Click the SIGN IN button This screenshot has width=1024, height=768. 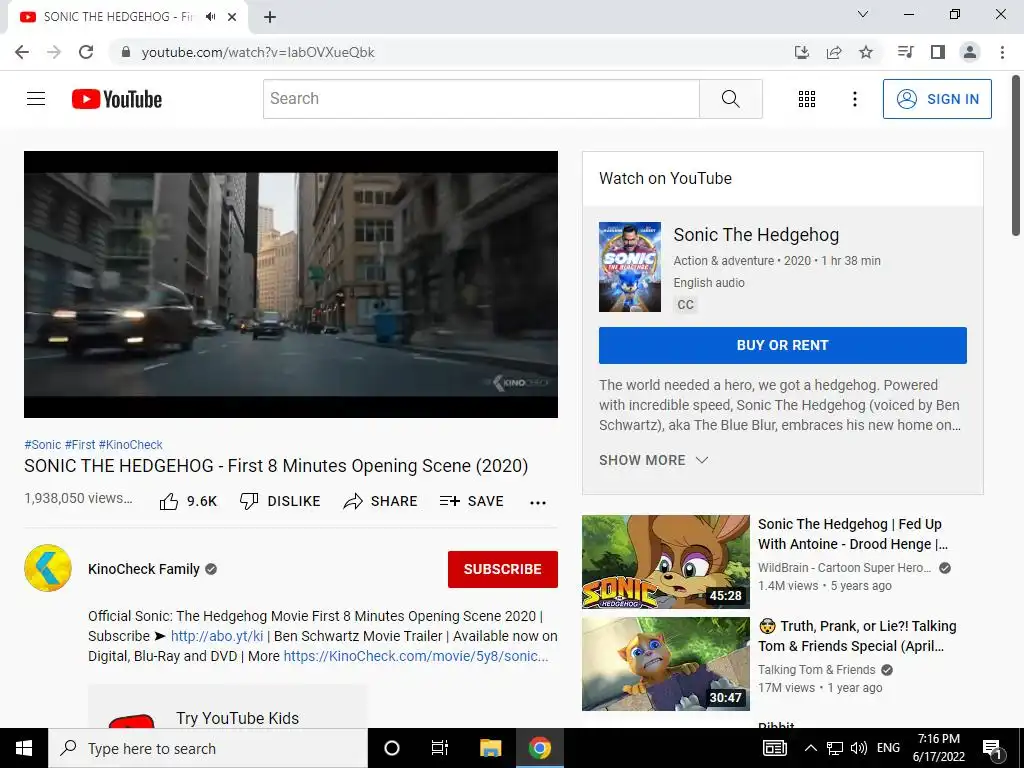(x=936, y=99)
